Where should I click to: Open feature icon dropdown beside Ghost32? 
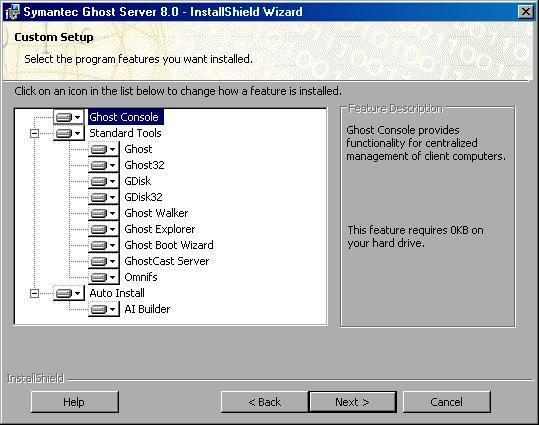[103, 165]
